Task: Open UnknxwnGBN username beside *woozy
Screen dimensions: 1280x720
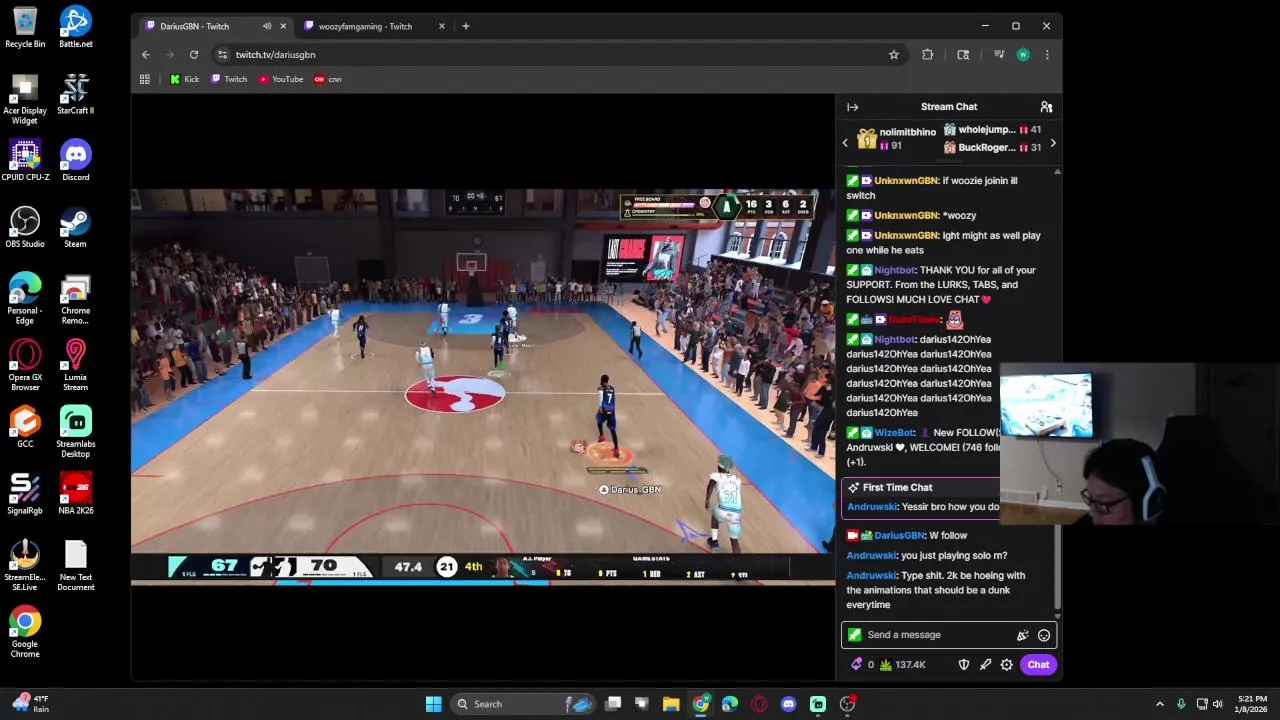Action: click(x=905, y=216)
